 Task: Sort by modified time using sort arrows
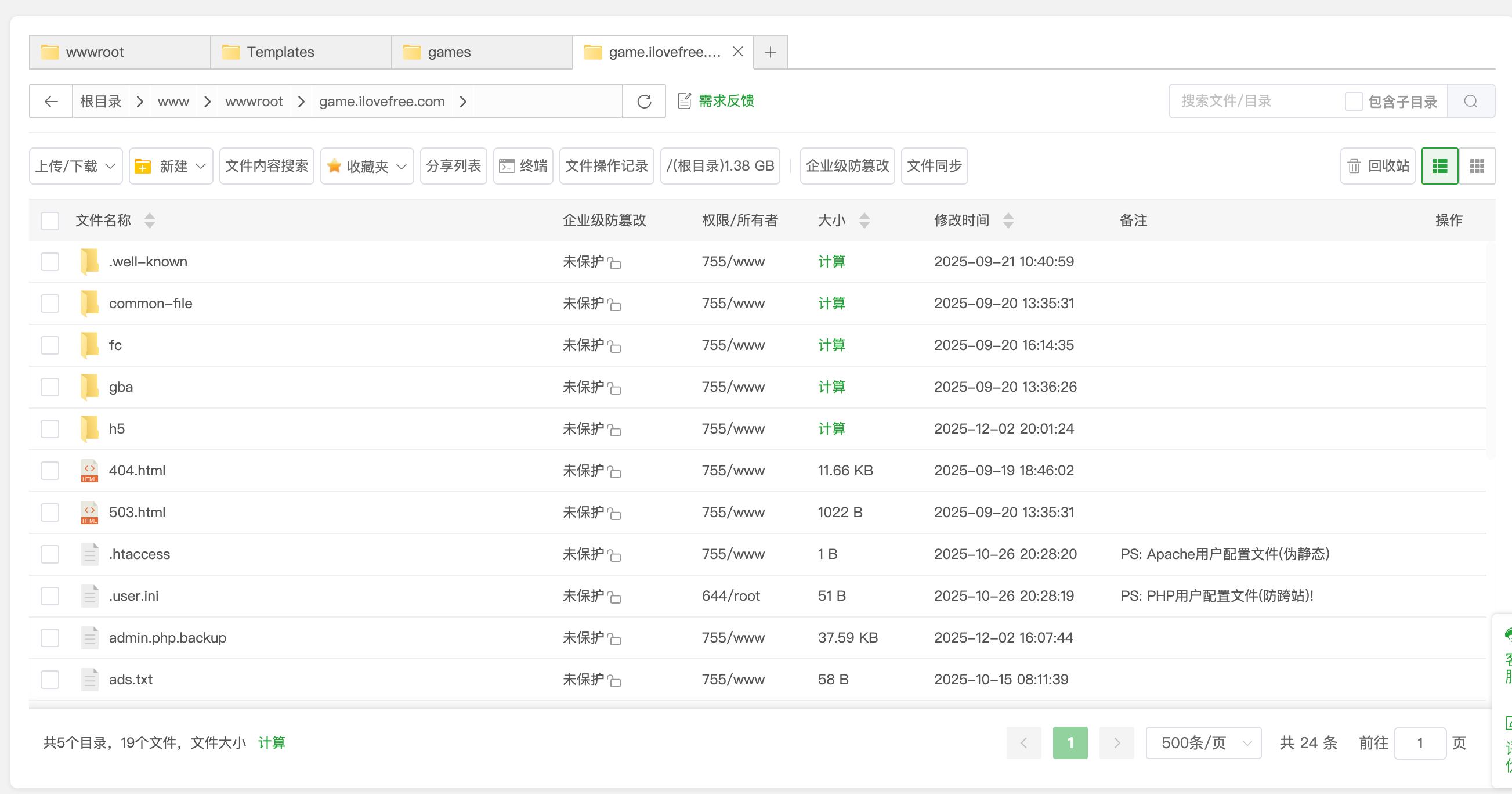pyautogui.click(x=1008, y=220)
